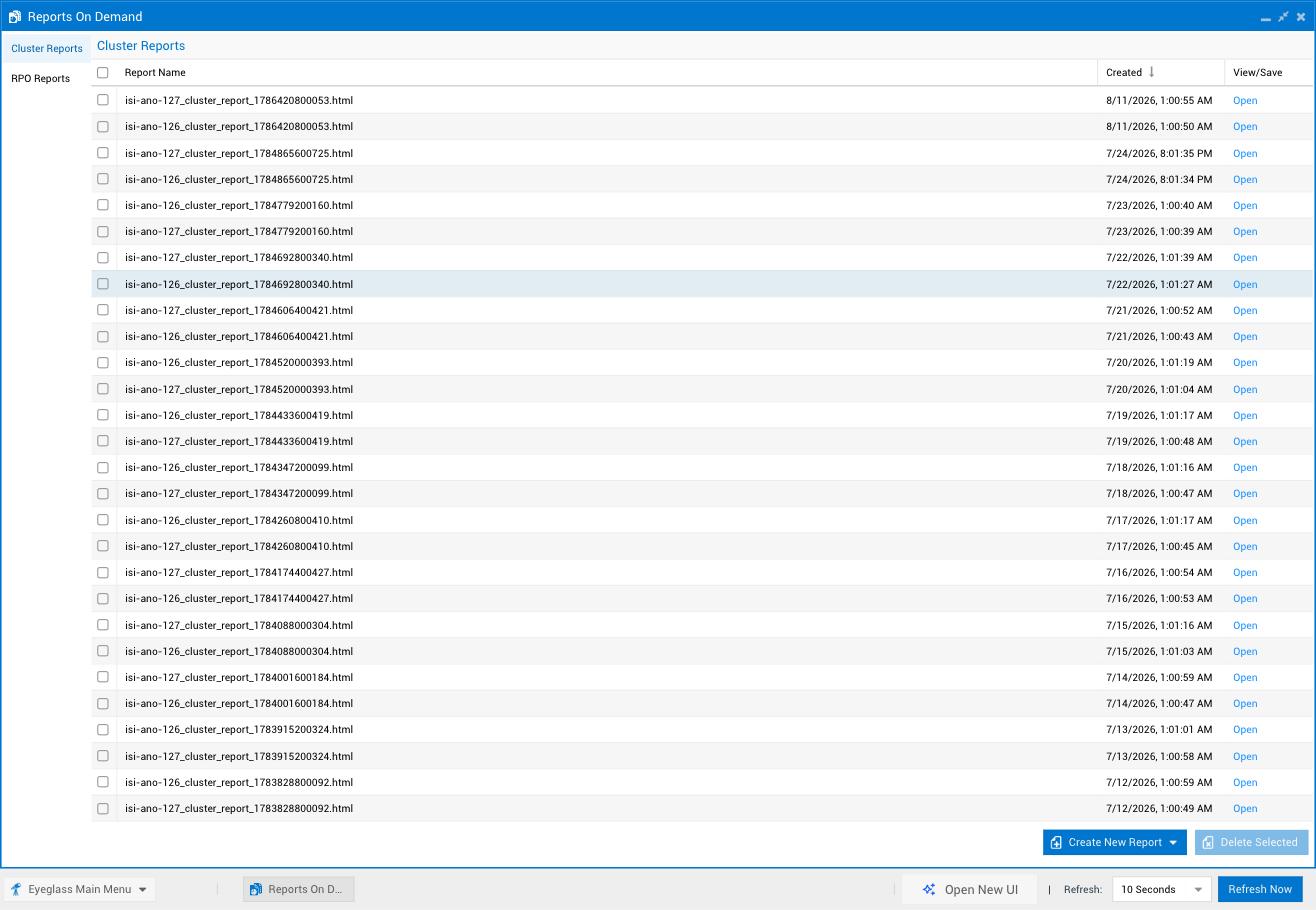Close the Reports On Demand window
The height and width of the screenshot is (910, 1316).
(1301, 17)
